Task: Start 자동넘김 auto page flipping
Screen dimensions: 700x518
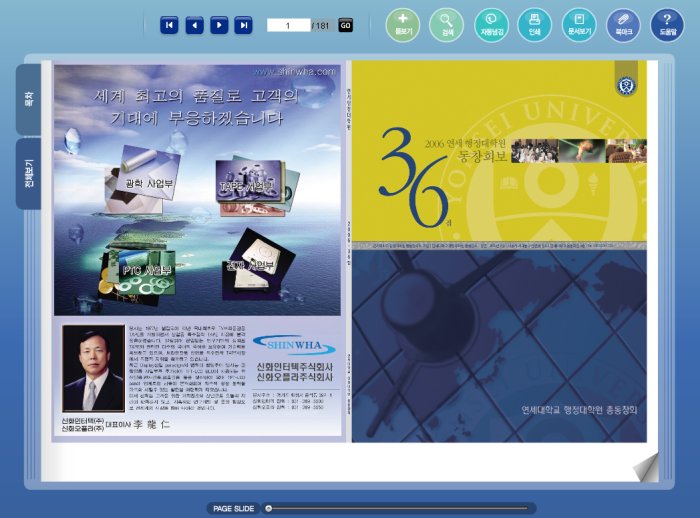Action: tap(491, 25)
